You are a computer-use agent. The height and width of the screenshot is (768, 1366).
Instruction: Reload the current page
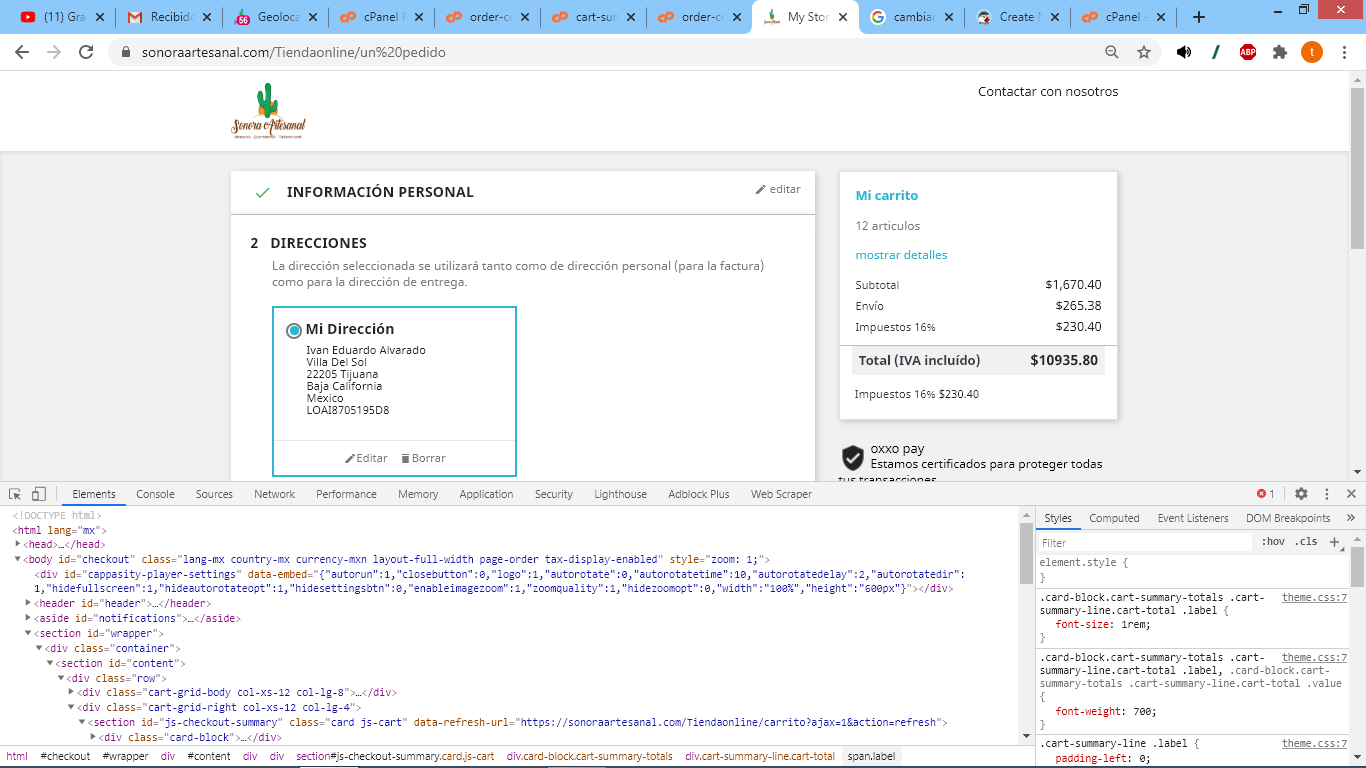point(86,52)
